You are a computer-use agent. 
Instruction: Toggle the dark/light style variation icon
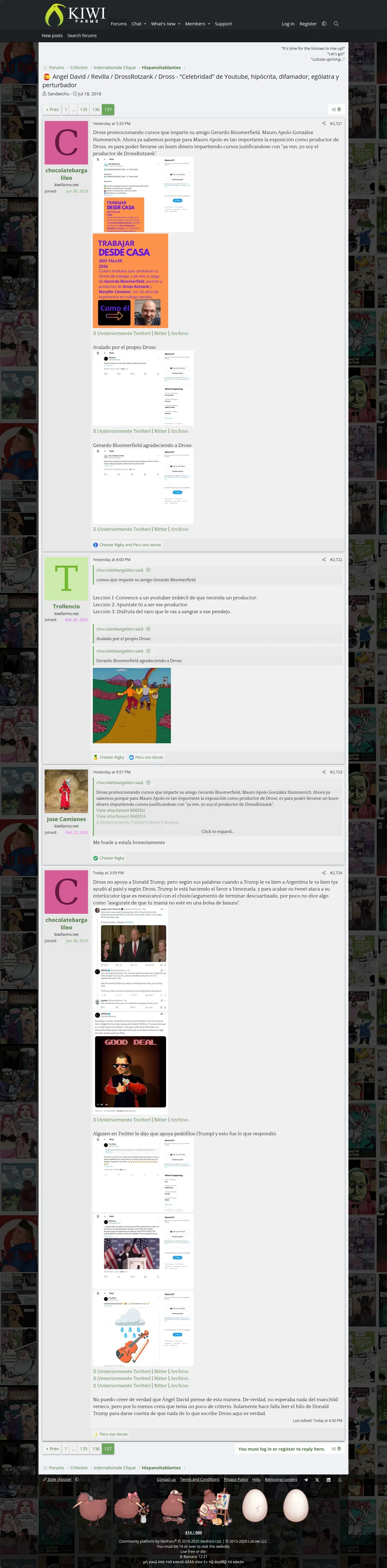pos(324,24)
